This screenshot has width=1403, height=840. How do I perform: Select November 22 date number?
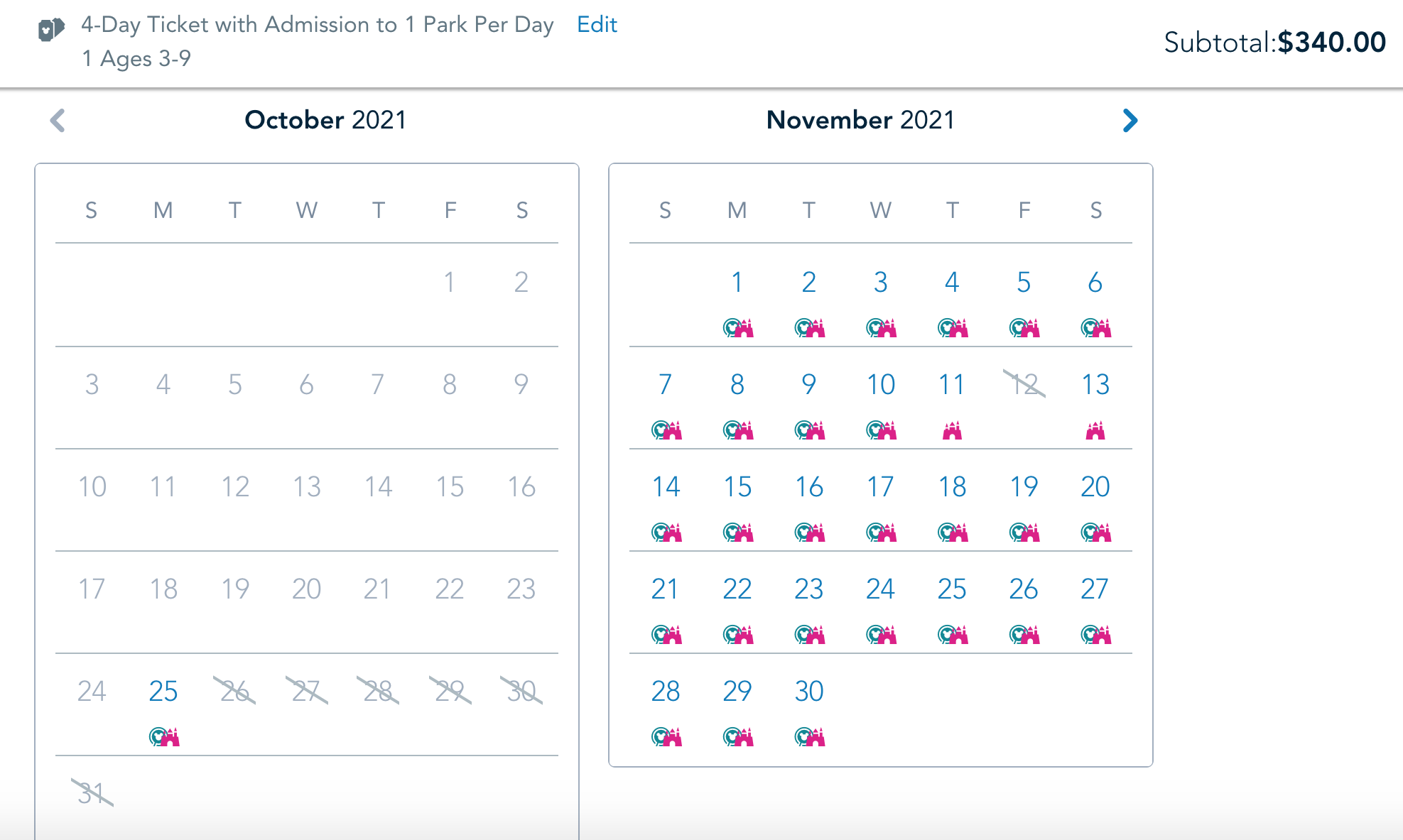737,589
